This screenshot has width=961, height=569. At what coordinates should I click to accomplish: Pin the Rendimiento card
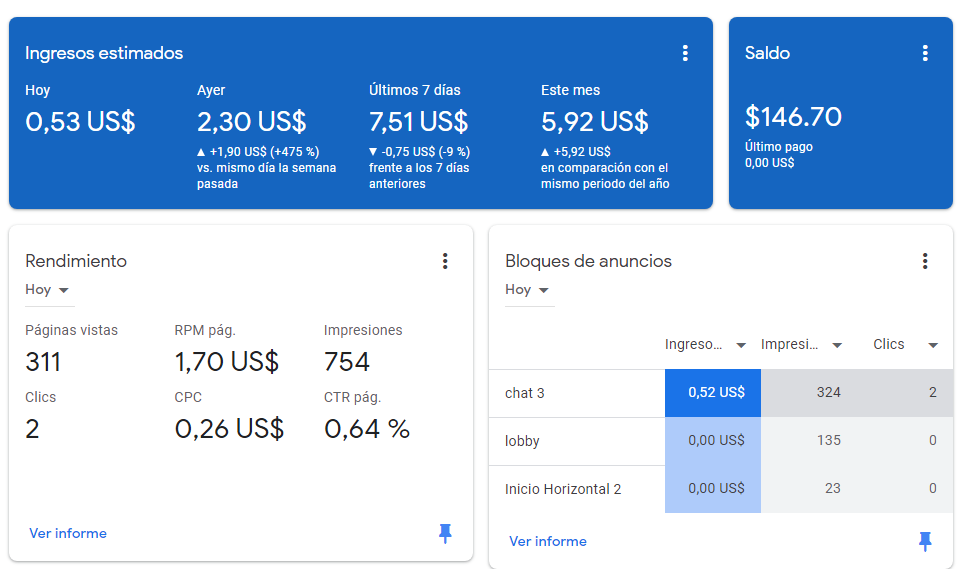pyautogui.click(x=446, y=533)
